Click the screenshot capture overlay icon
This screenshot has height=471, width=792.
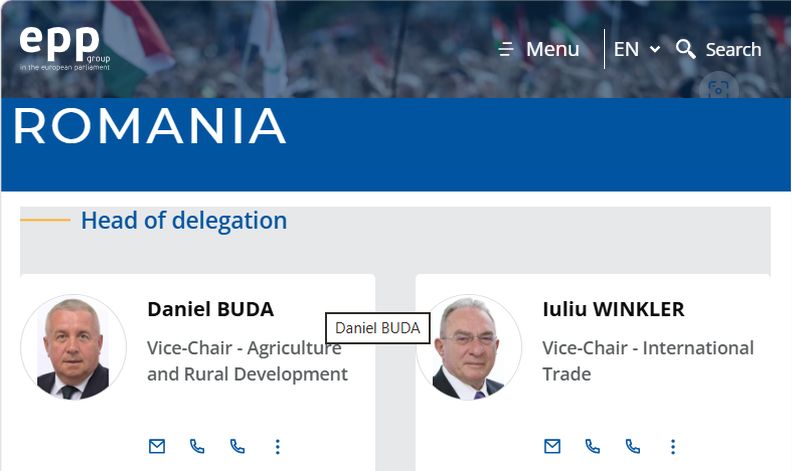point(718,89)
